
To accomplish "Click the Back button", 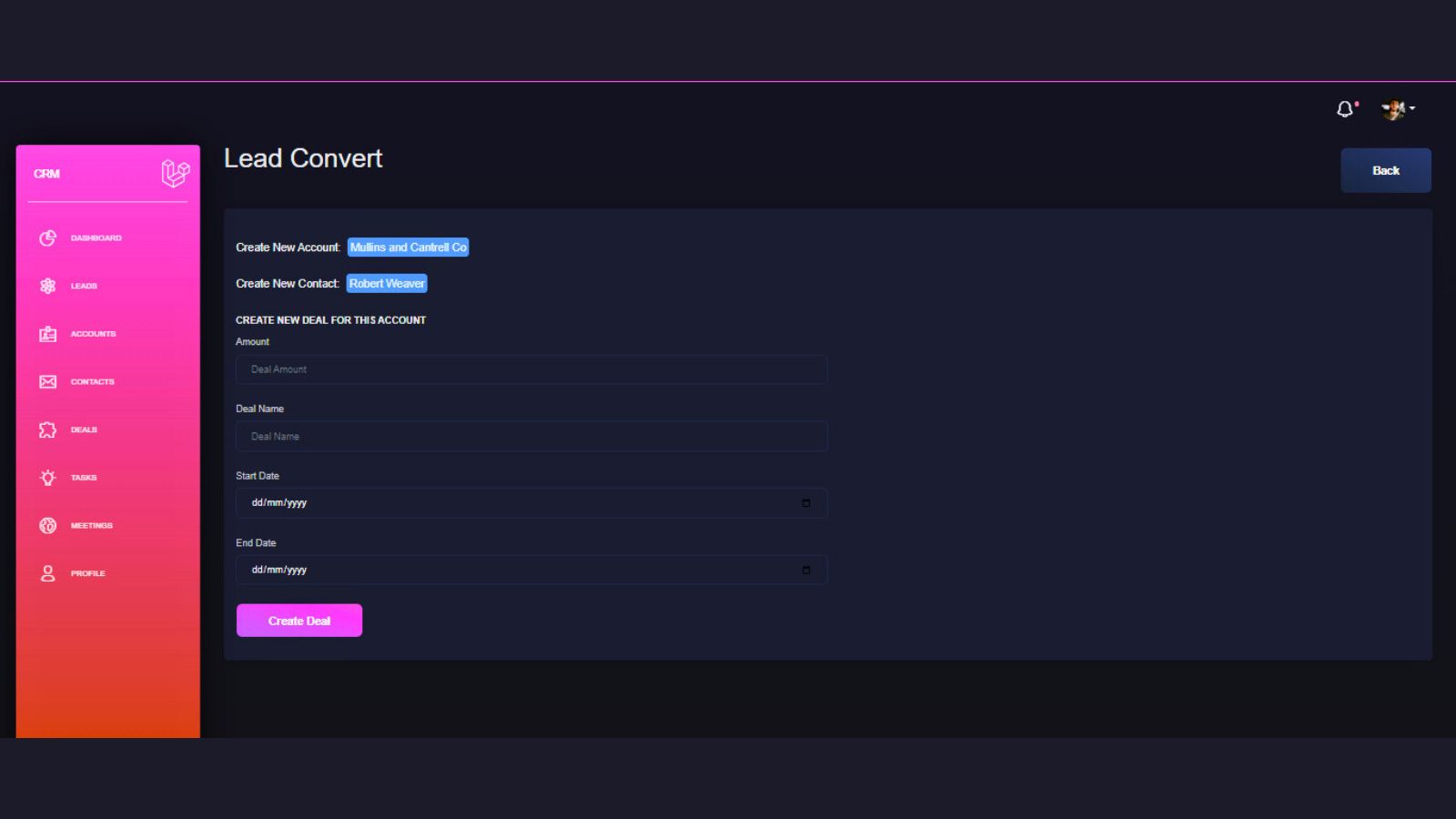I will [x=1385, y=170].
